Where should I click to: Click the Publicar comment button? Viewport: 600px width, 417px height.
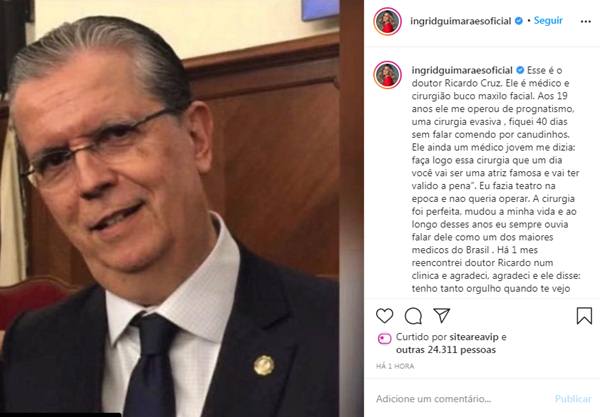pyautogui.click(x=573, y=399)
